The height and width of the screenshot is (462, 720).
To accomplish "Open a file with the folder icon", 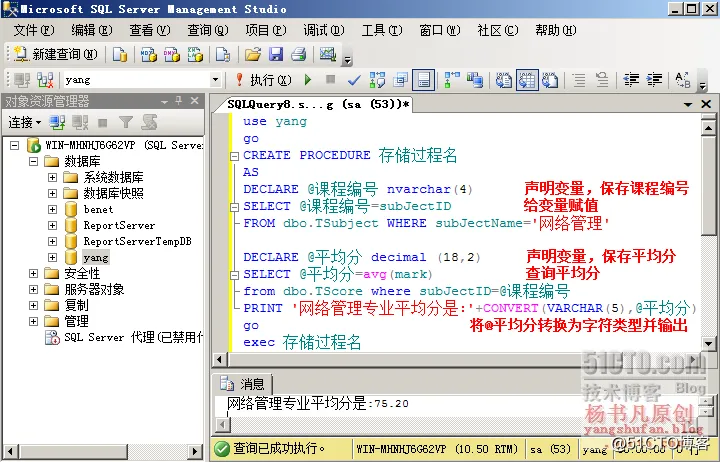I will point(253,54).
